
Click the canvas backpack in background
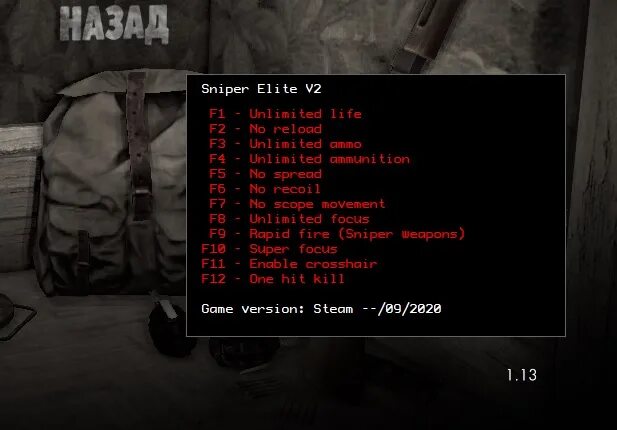click(x=112, y=183)
